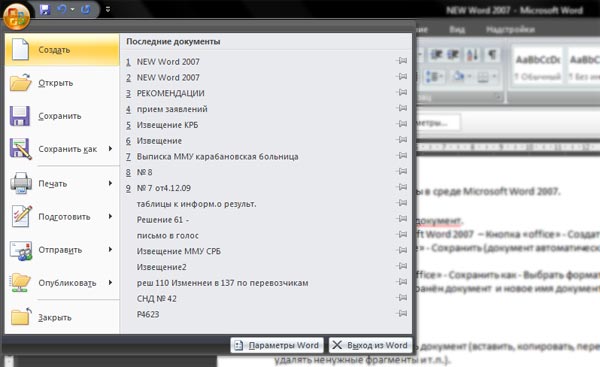Expand the Подготовить submenu arrow

tap(111, 216)
